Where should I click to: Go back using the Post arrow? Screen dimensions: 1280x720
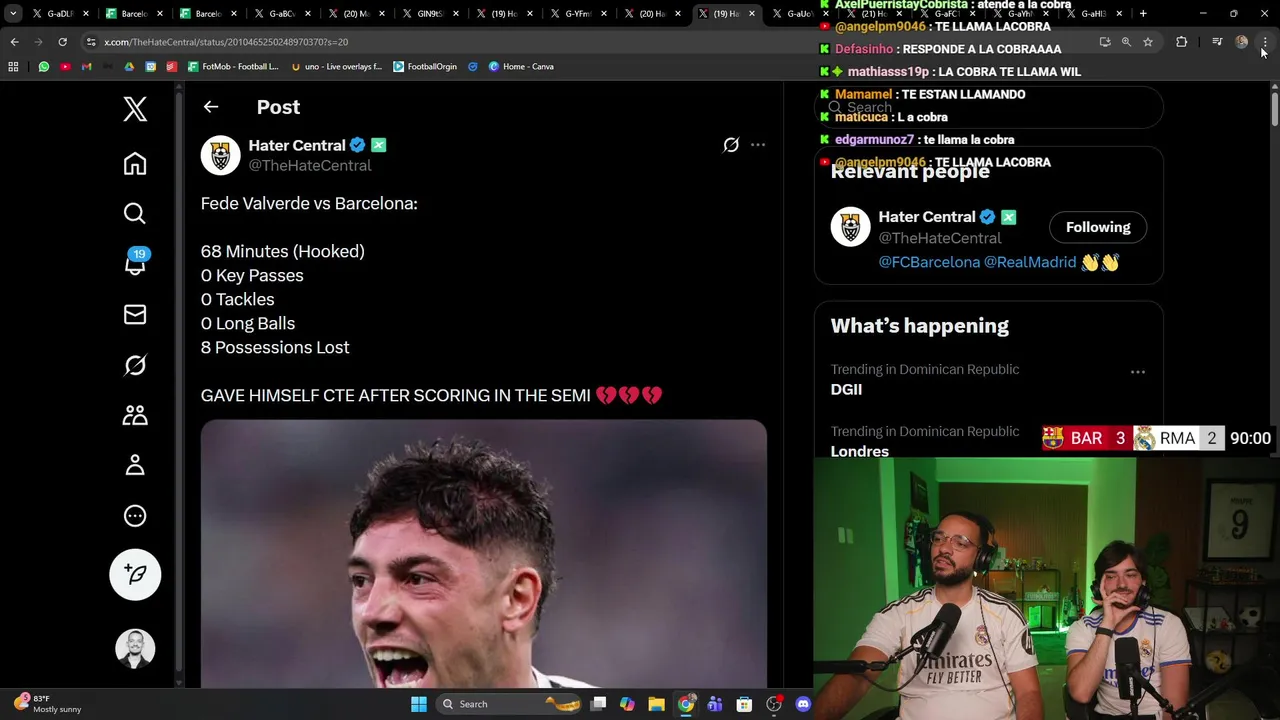[210, 107]
